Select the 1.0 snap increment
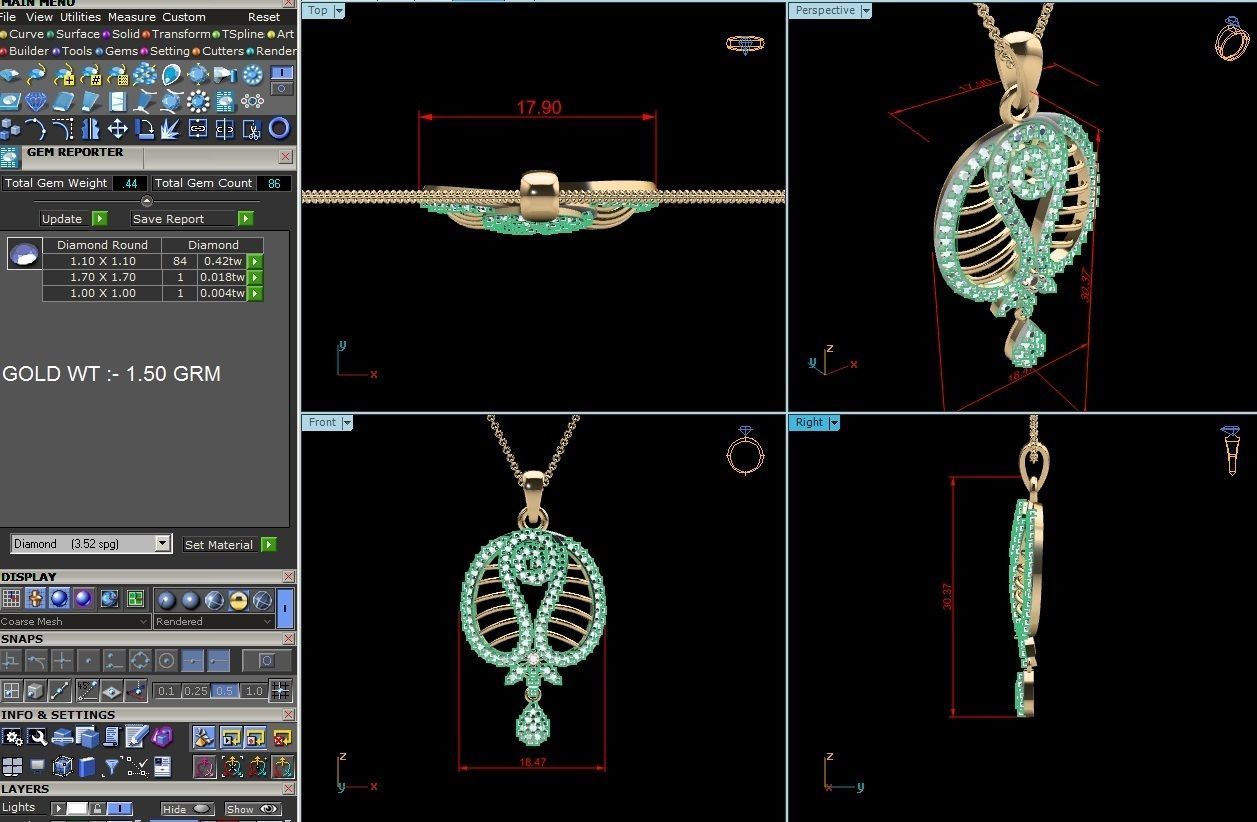 [254, 691]
